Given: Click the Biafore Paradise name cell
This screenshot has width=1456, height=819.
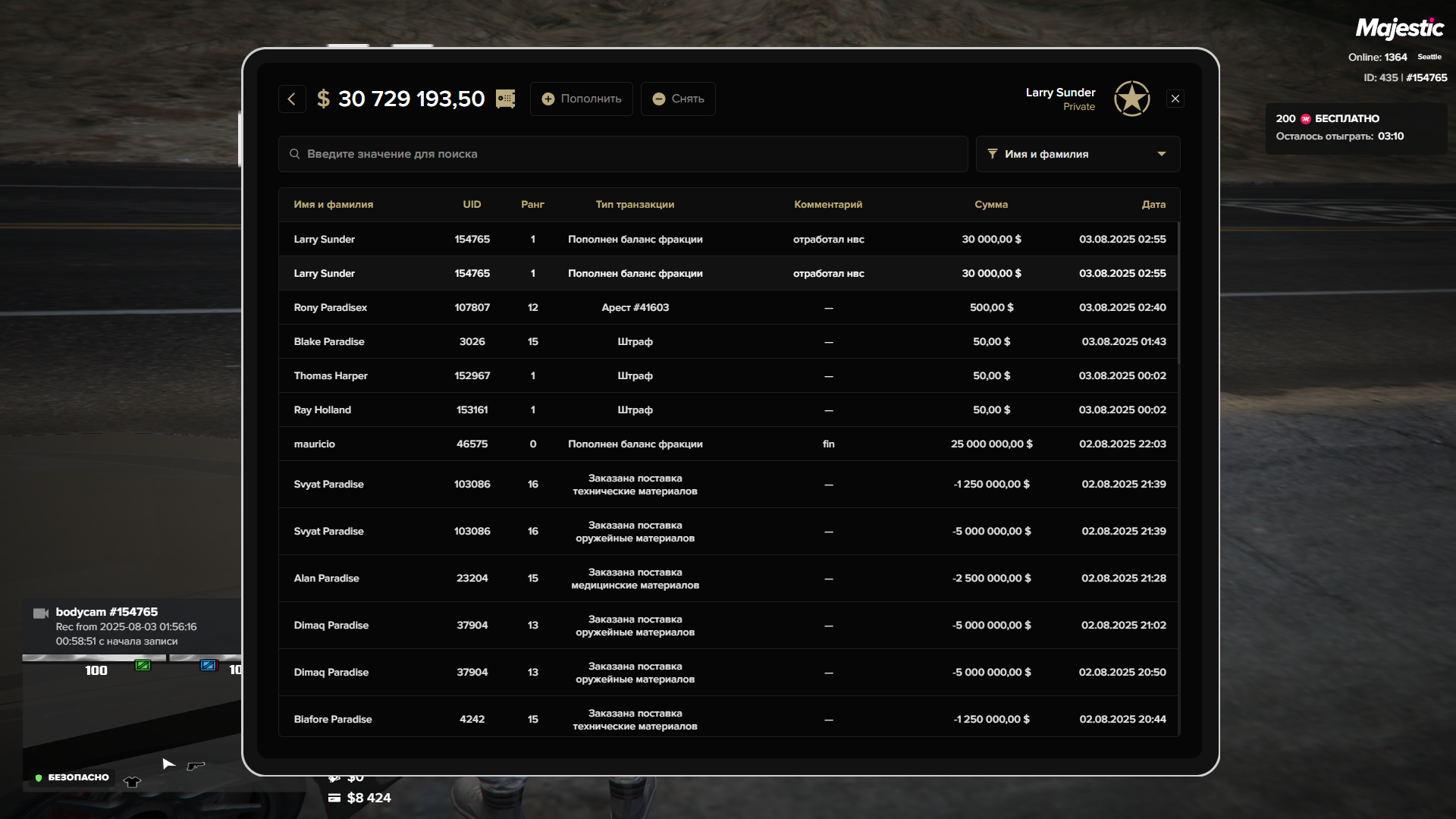Looking at the screenshot, I should pyautogui.click(x=333, y=720).
